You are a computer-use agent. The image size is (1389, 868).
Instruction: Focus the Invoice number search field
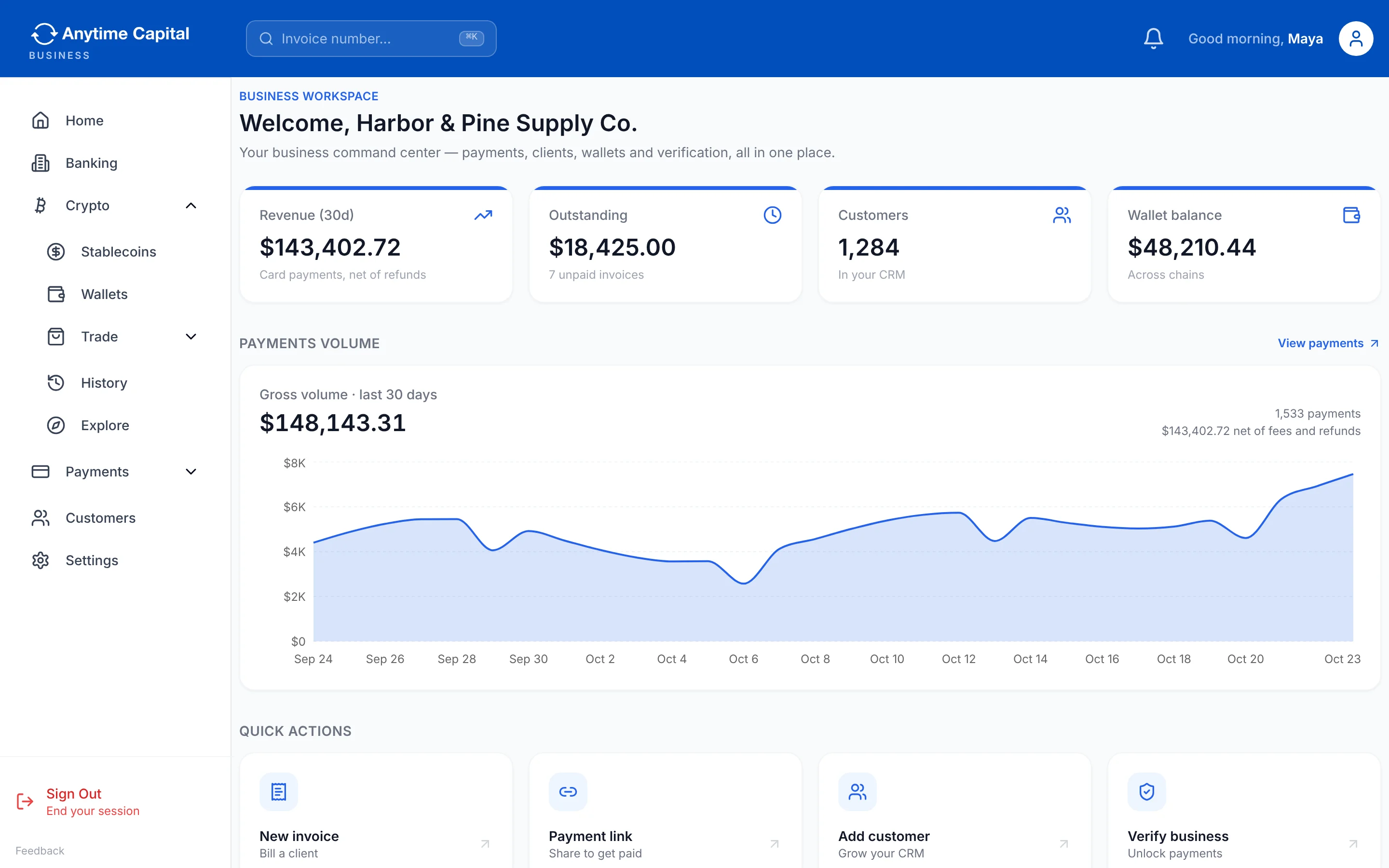[x=371, y=39]
